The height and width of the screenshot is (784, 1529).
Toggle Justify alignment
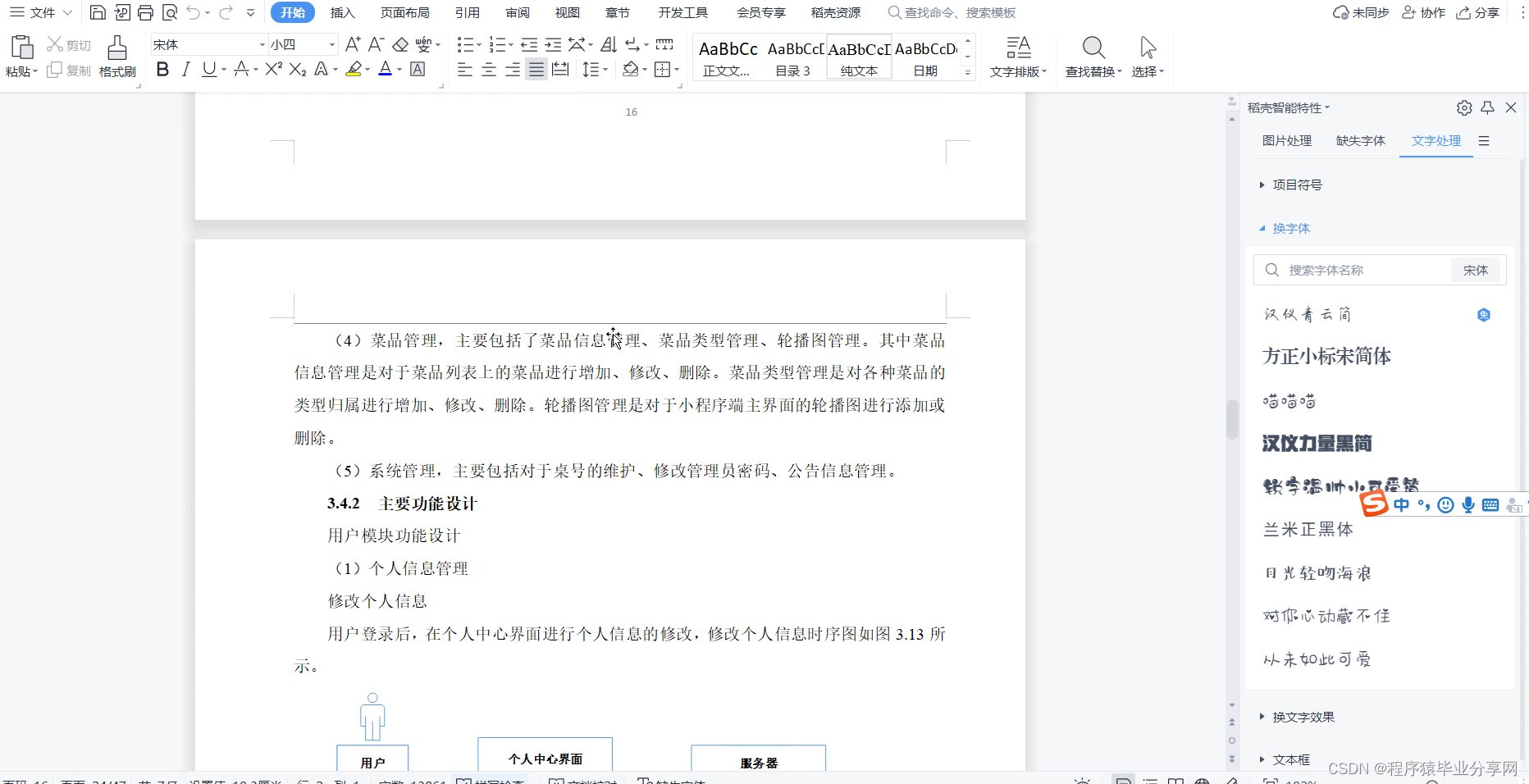(x=536, y=70)
